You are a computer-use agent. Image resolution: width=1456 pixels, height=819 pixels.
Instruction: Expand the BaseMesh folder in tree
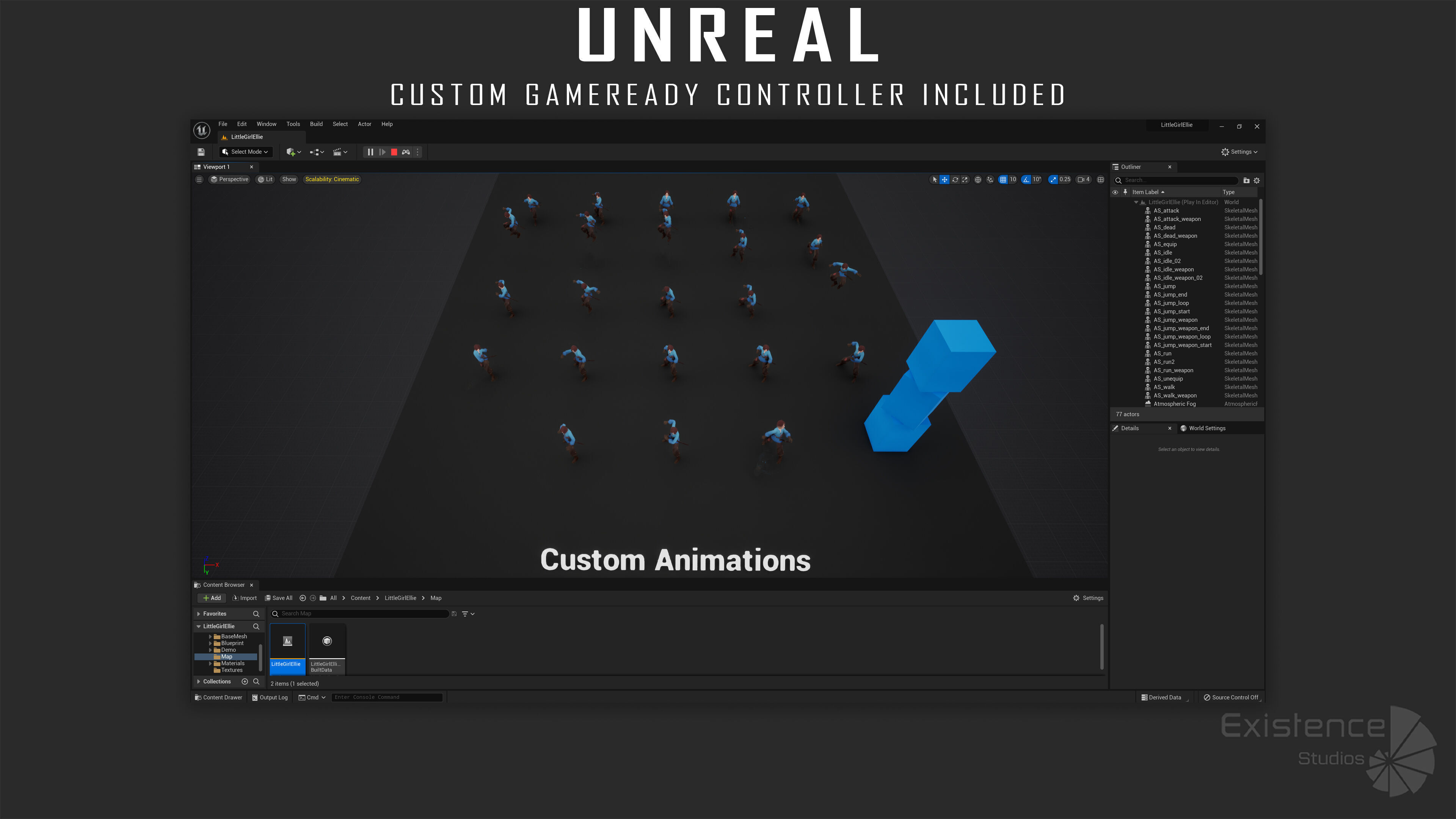(210, 637)
